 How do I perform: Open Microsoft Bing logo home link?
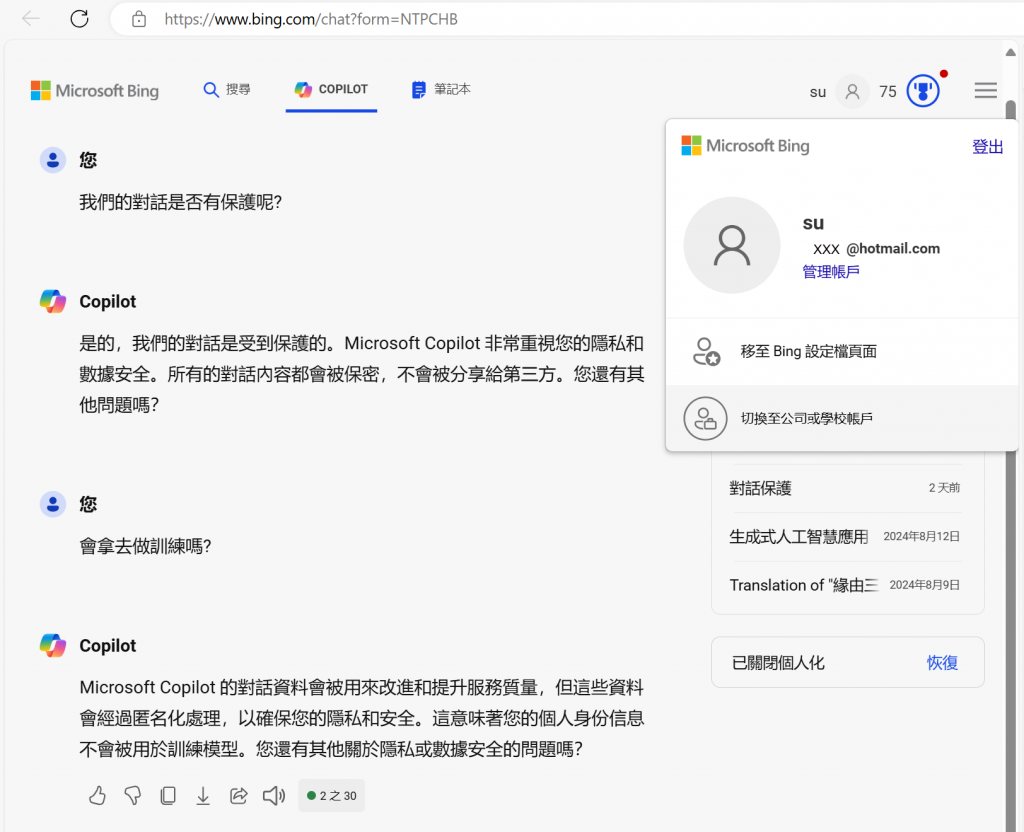click(95, 90)
